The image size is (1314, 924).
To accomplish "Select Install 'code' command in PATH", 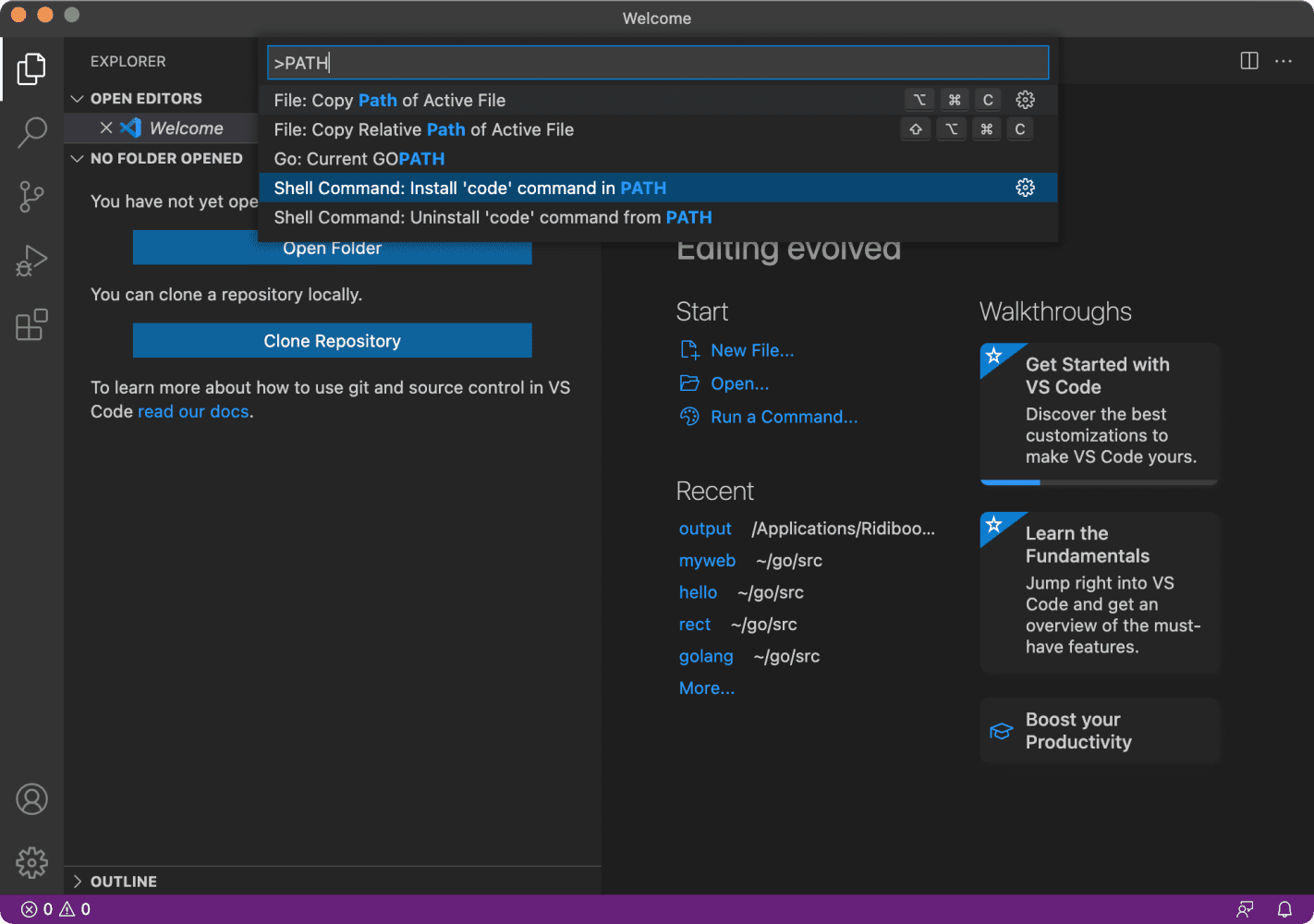I will (658, 188).
